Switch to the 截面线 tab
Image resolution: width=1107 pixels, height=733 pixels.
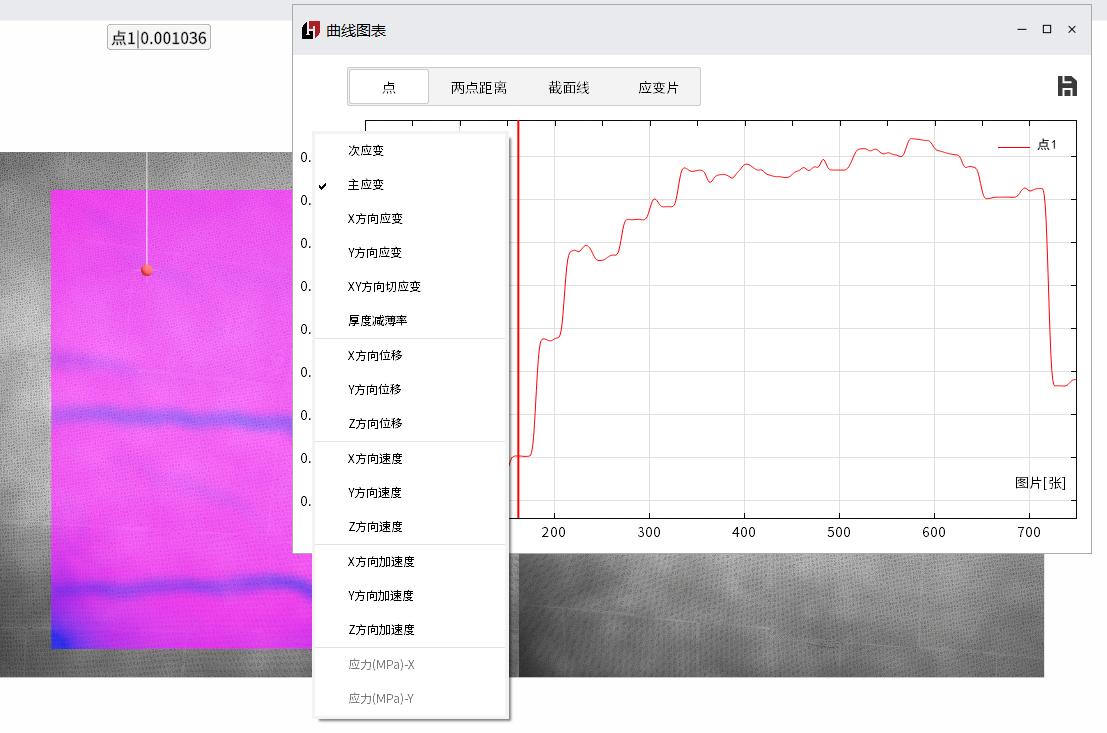tap(569, 88)
